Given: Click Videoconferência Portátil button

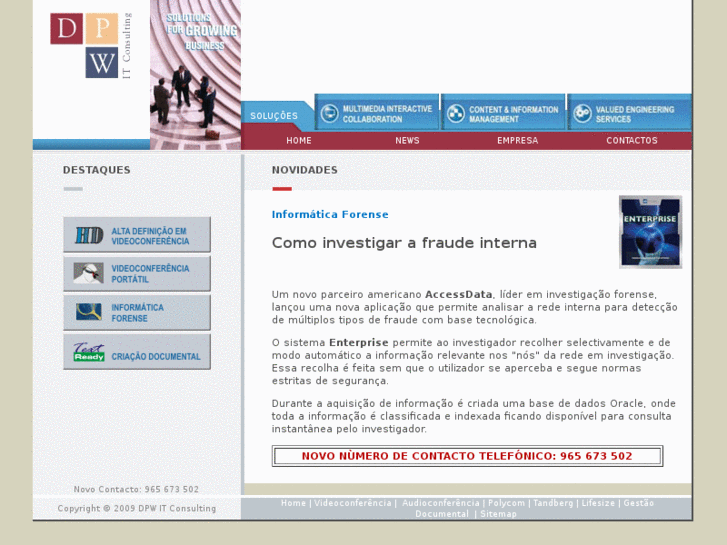Looking at the screenshot, I should point(137,274).
